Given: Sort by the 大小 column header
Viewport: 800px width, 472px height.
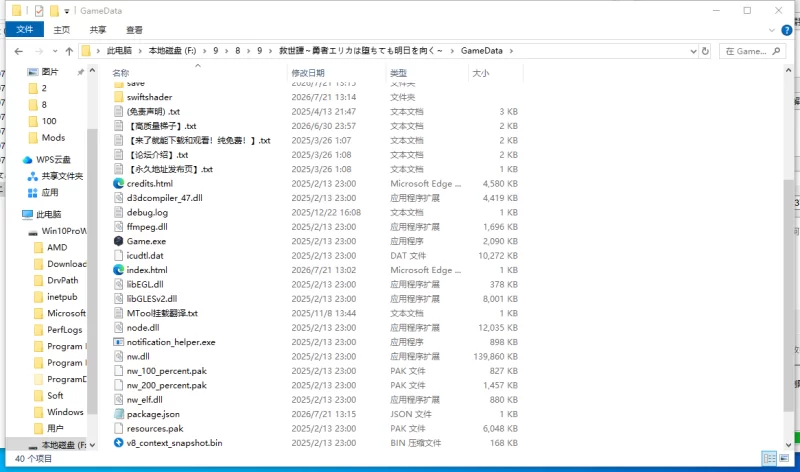Looking at the screenshot, I should coord(481,73).
